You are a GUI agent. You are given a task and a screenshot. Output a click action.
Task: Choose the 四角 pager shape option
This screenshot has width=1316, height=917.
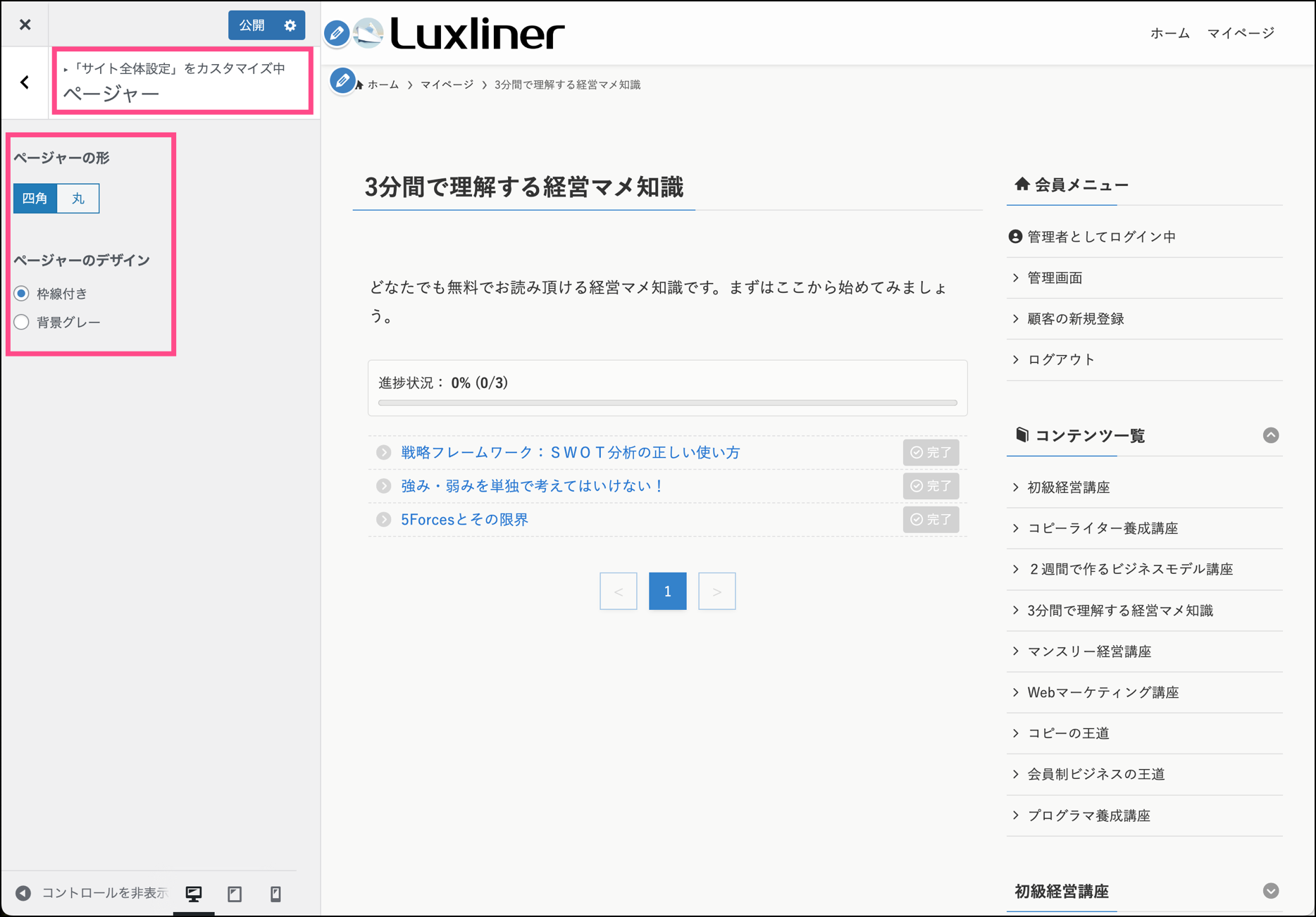point(35,199)
